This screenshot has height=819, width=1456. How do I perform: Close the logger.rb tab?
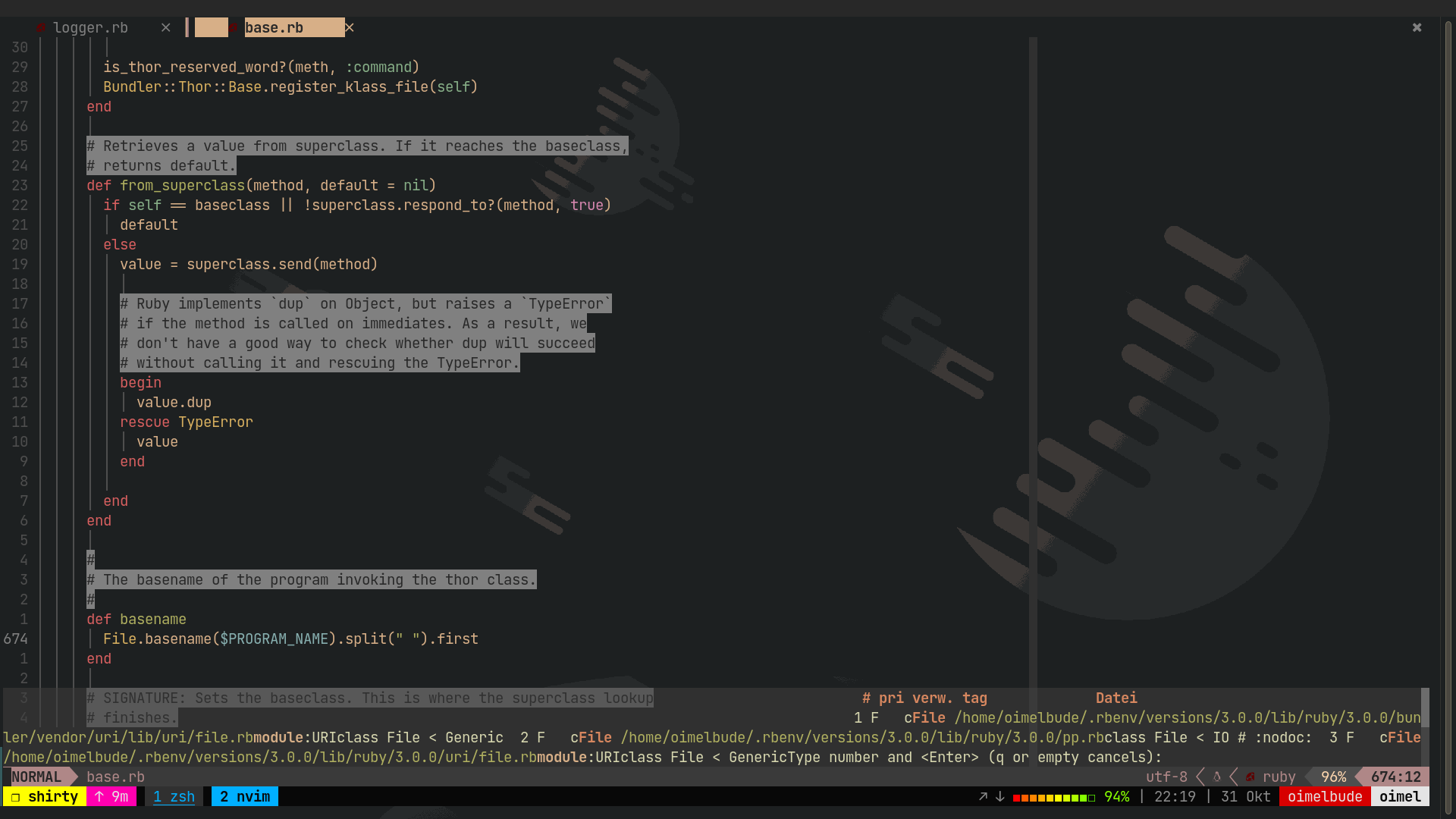click(x=165, y=27)
